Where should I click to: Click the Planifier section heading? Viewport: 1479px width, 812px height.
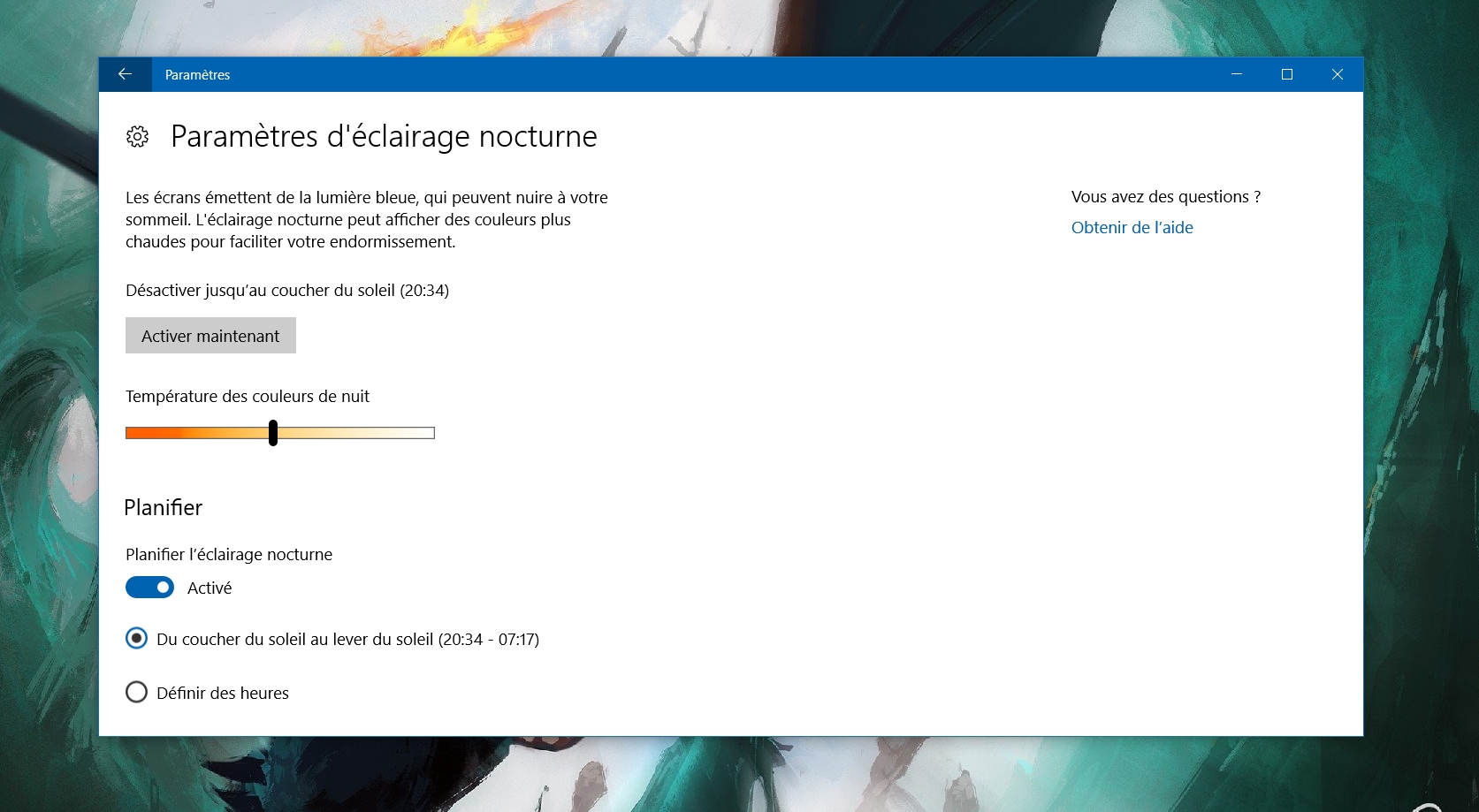click(x=163, y=507)
